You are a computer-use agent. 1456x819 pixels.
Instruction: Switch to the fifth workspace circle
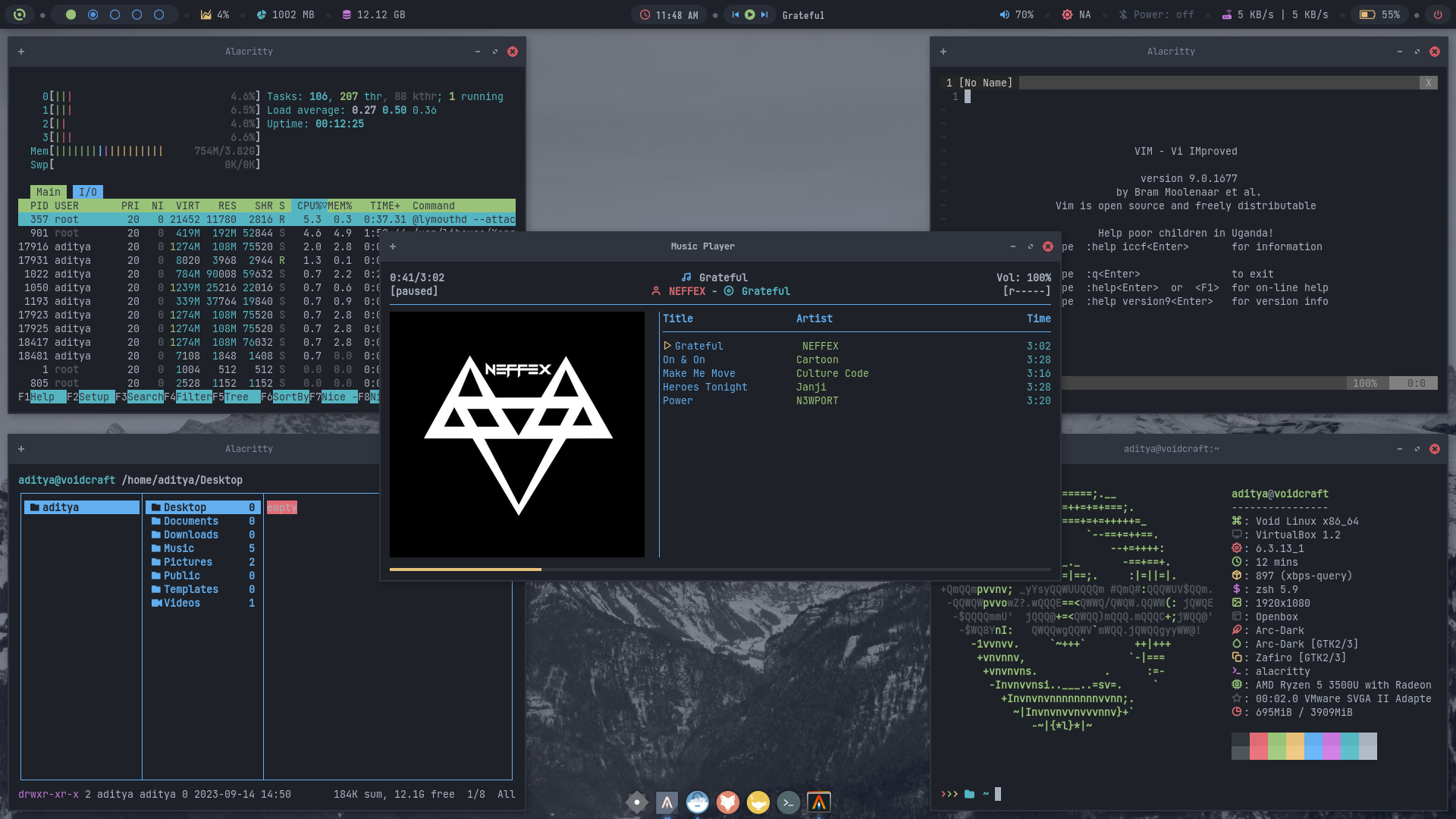pos(158,14)
